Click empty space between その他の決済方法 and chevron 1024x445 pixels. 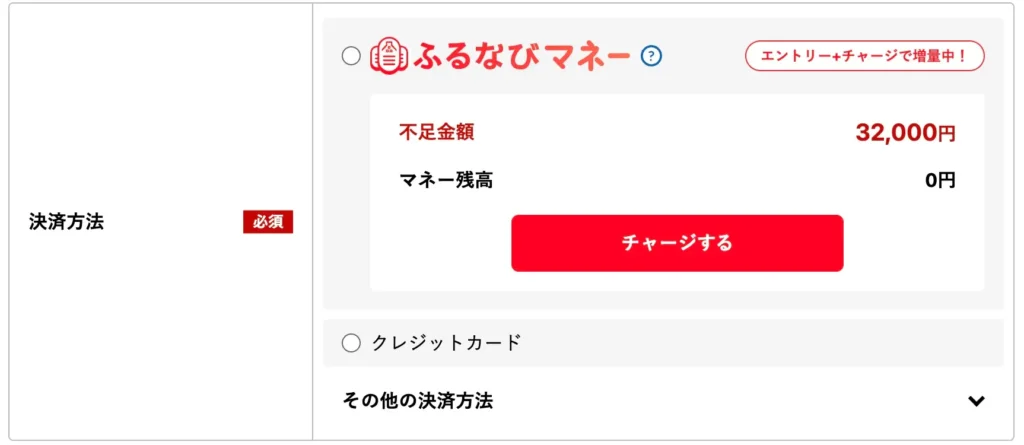(730, 401)
